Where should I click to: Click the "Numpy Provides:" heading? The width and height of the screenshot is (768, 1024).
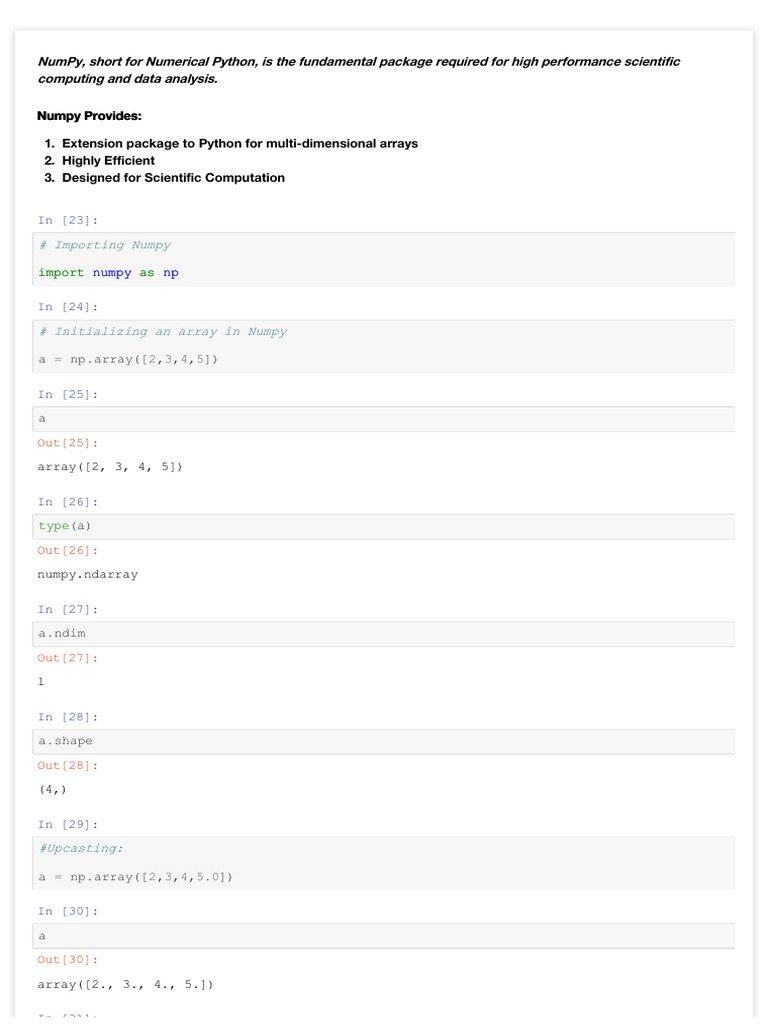(x=89, y=116)
